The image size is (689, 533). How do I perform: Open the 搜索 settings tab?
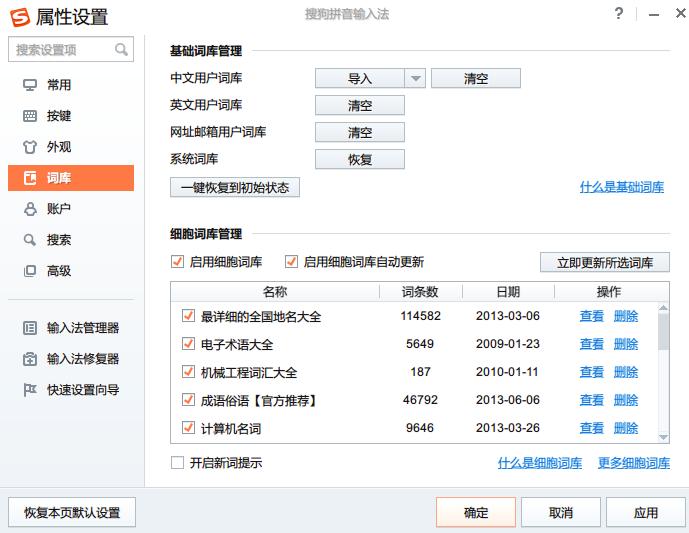pyautogui.click(x=71, y=240)
